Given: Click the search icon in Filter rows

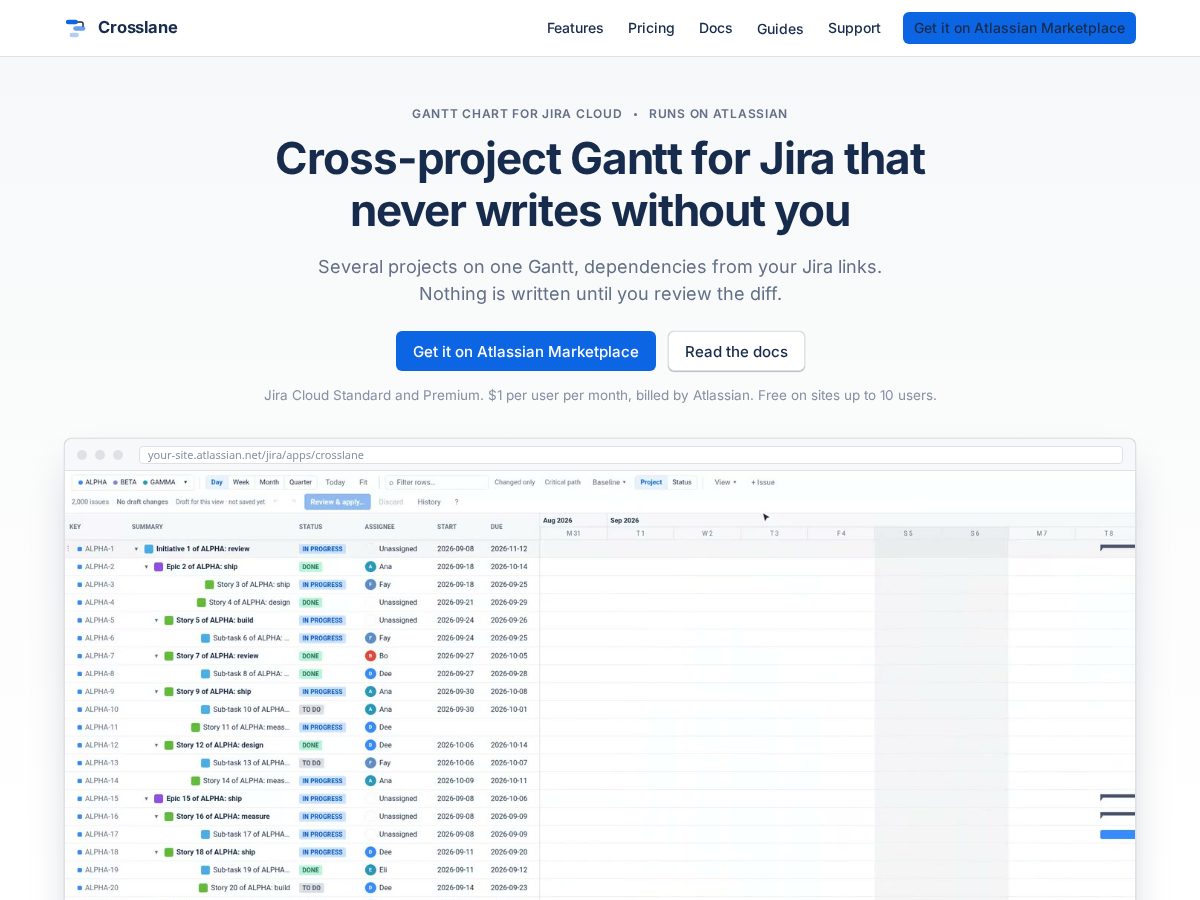Looking at the screenshot, I should tap(391, 483).
